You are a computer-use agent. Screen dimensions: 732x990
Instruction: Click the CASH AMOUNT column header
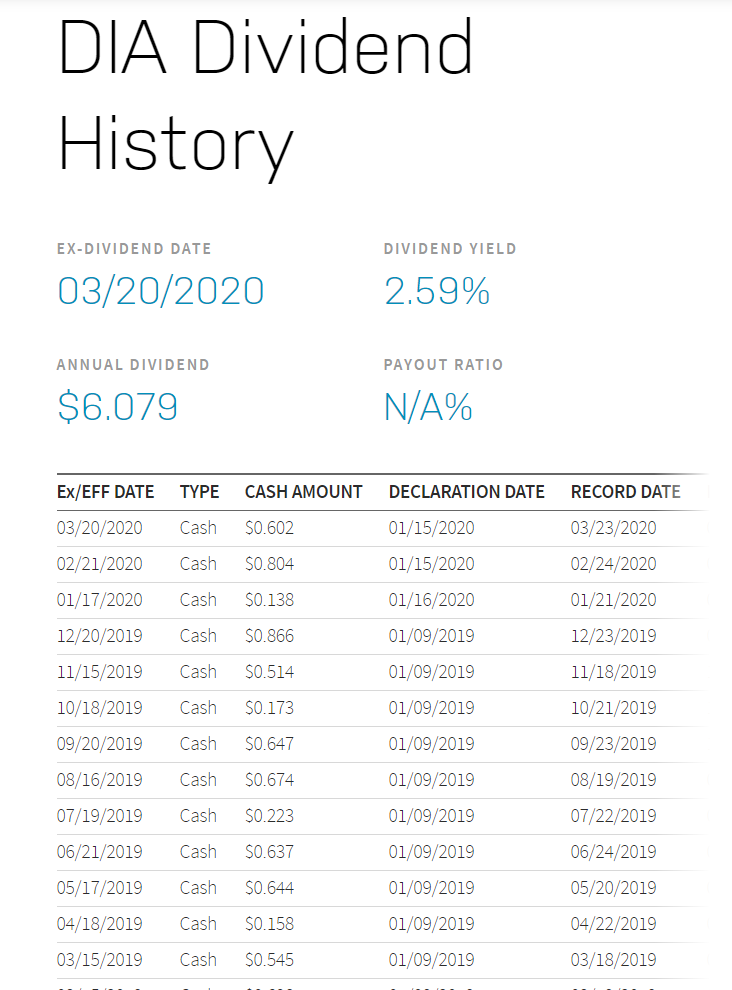point(304,492)
